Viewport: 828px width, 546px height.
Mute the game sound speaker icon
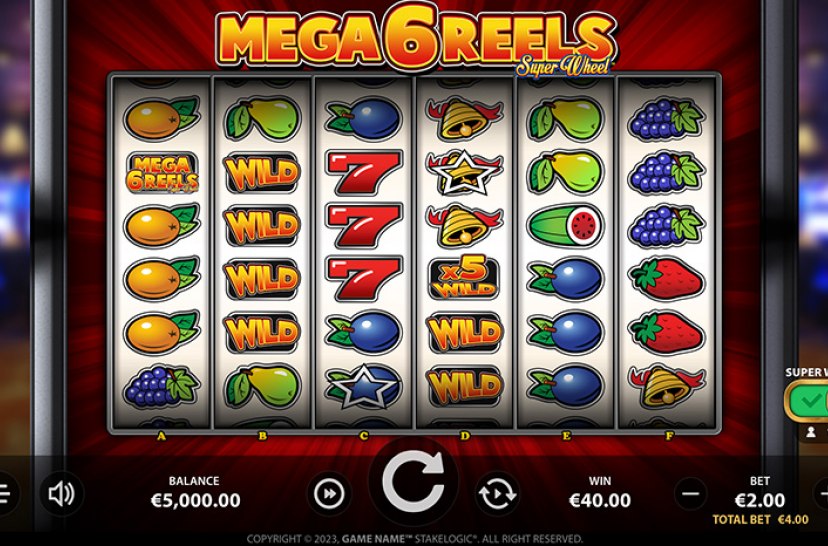click(x=62, y=494)
